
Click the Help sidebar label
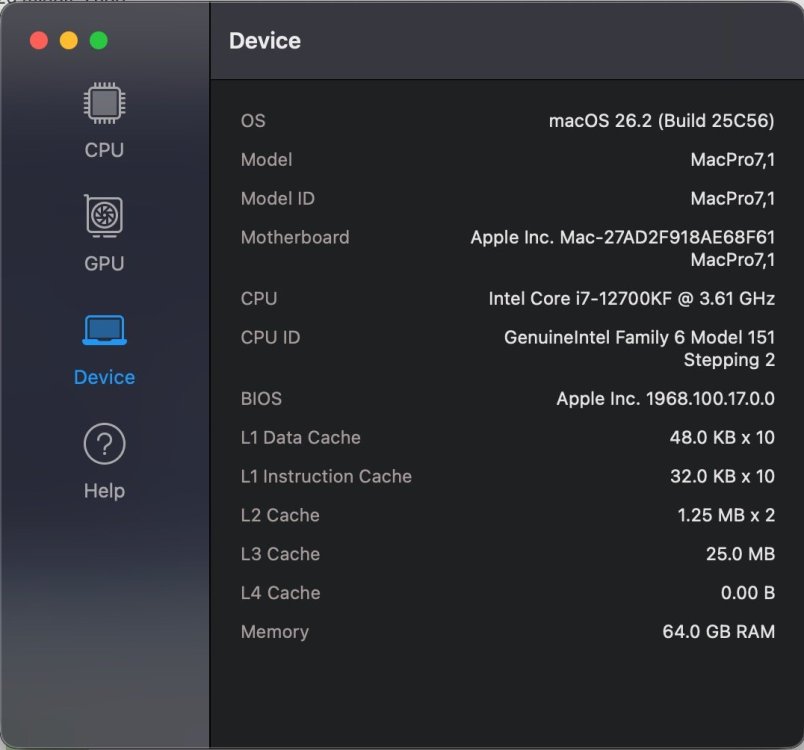[104, 491]
